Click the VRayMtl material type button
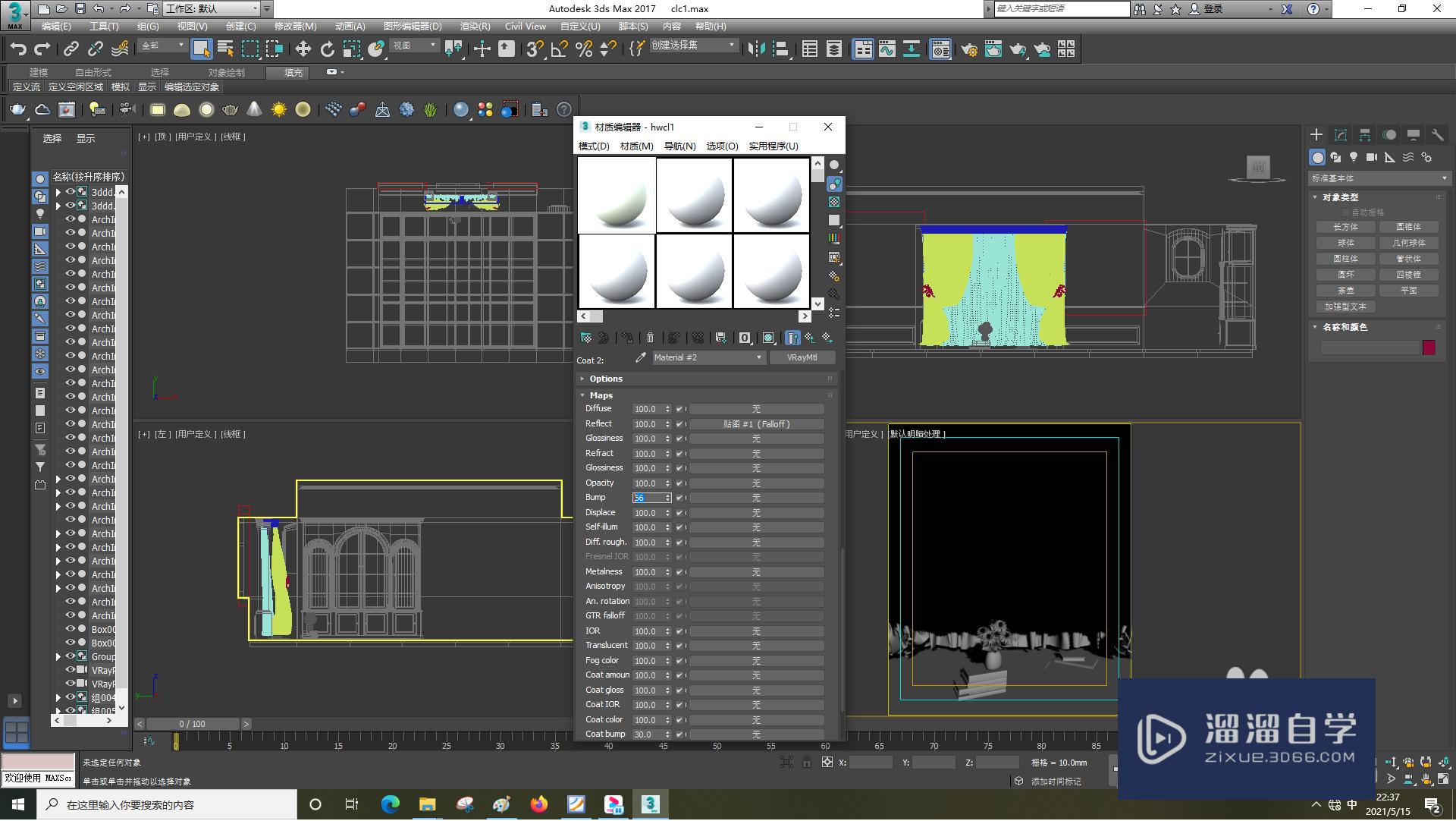Image resolution: width=1456 pixels, height=821 pixels. tap(802, 358)
